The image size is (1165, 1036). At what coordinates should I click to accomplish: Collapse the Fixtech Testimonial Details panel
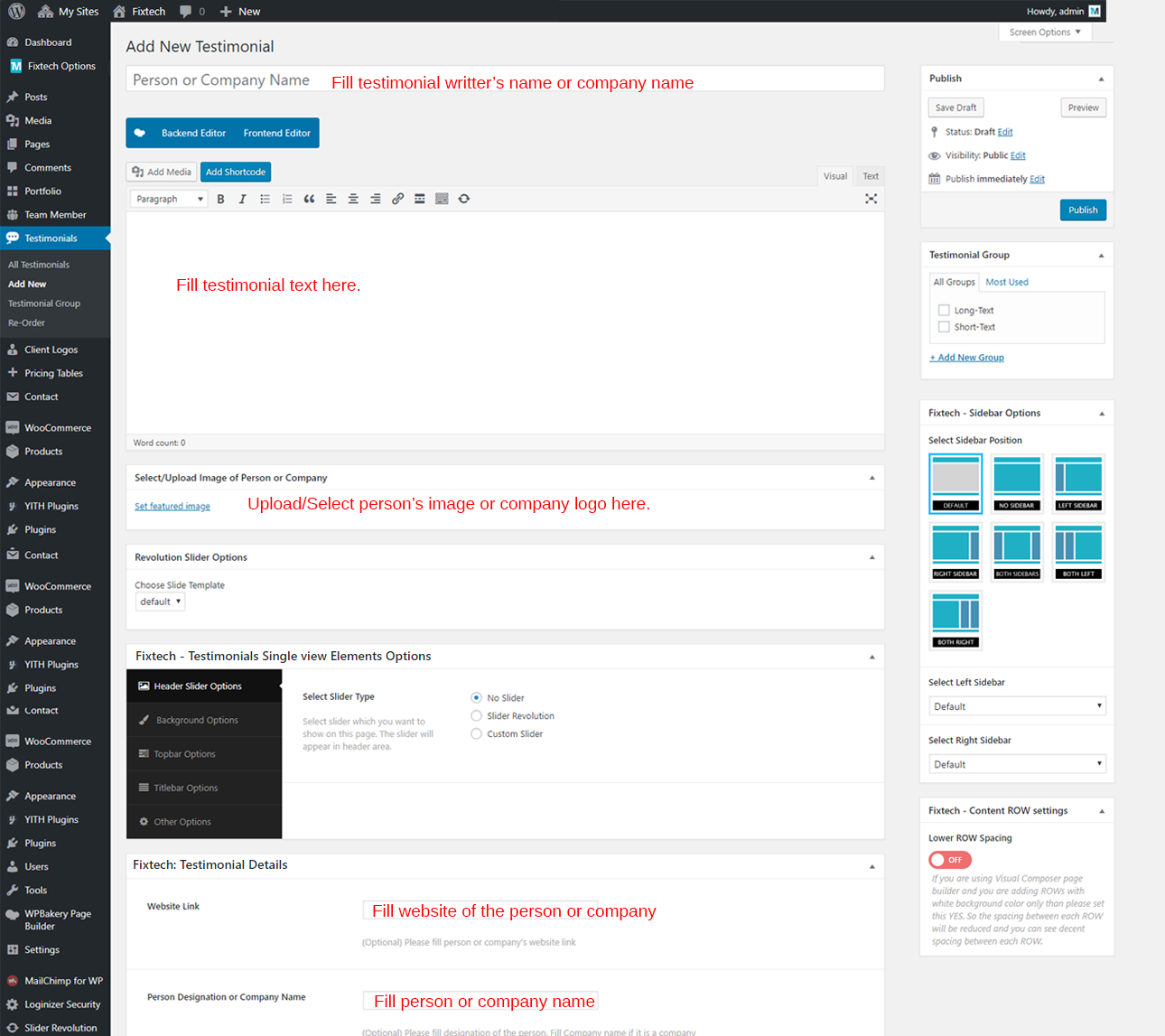click(871, 866)
